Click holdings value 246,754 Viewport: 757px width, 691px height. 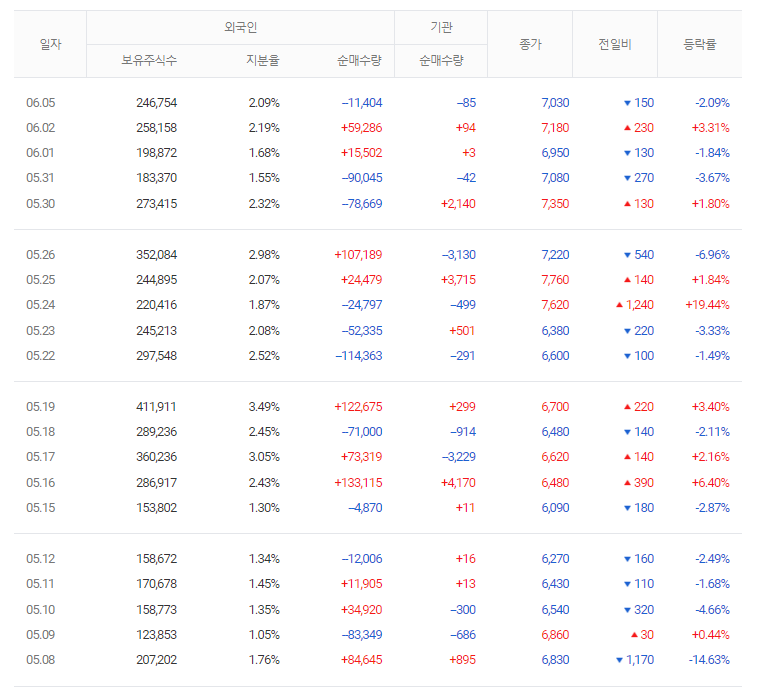point(156,103)
